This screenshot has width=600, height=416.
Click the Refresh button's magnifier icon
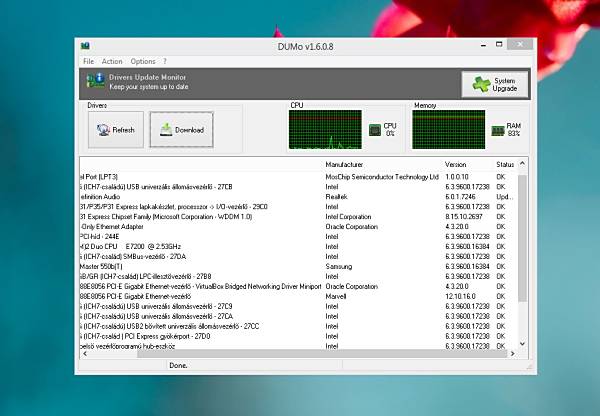103,130
